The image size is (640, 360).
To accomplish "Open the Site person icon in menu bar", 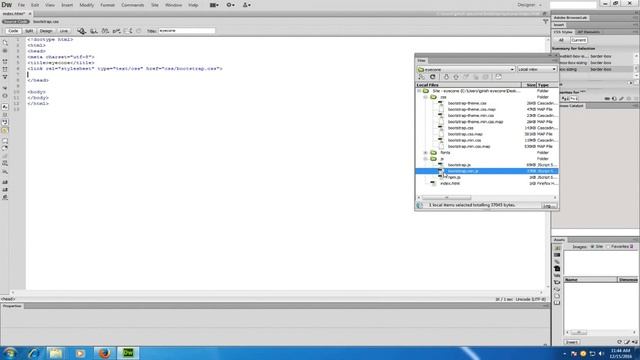I will [x=247, y=5].
